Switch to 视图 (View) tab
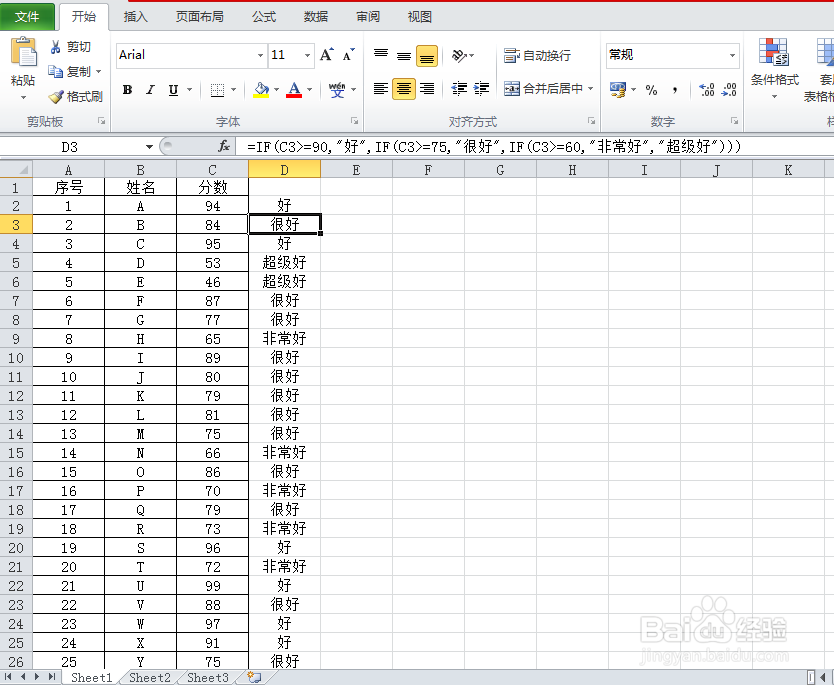 (x=419, y=17)
